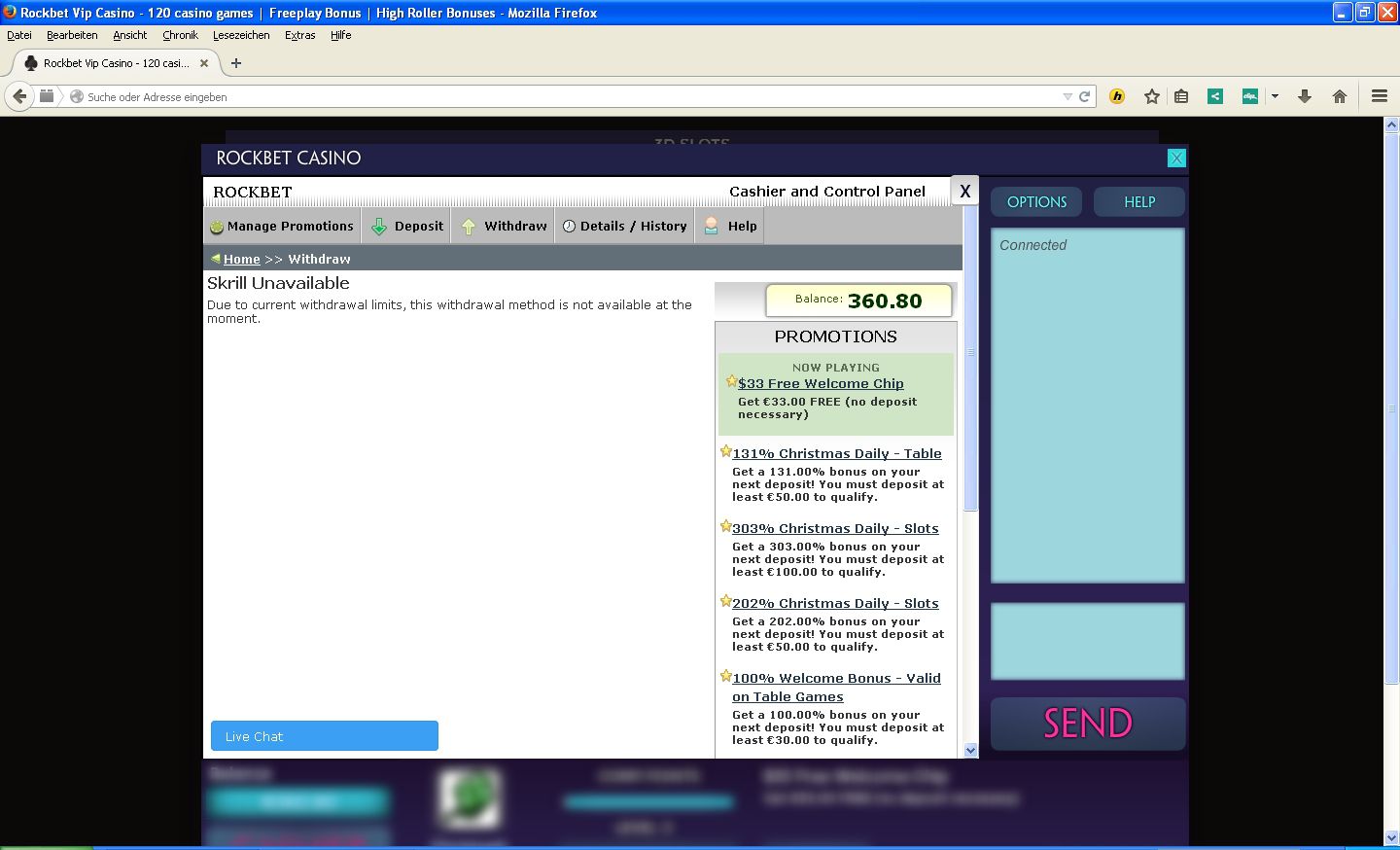The width and height of the screenshot is (1400, 850).
Task: Follow the Home breadcrumb link
Action: (242, 260)
